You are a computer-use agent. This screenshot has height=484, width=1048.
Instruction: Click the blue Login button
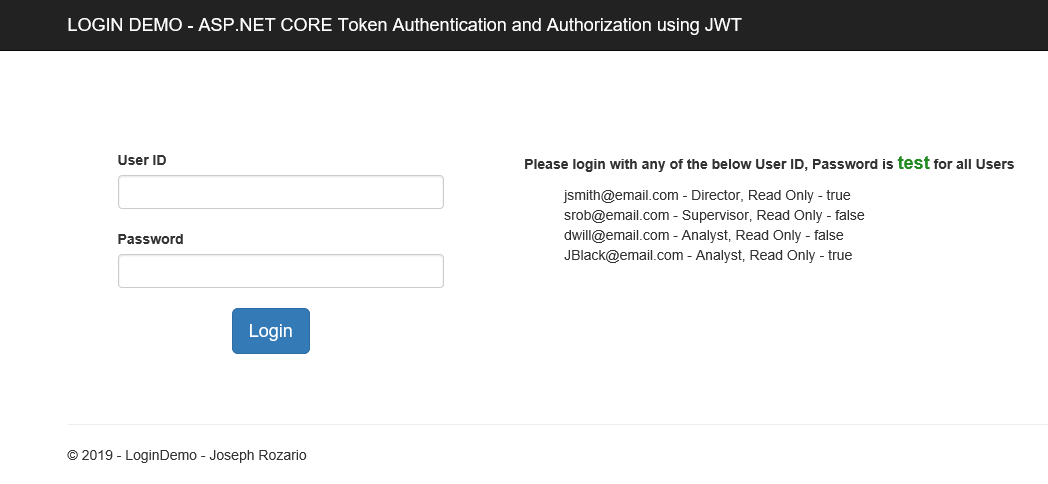pyautogui.click(x=271, y=331)
